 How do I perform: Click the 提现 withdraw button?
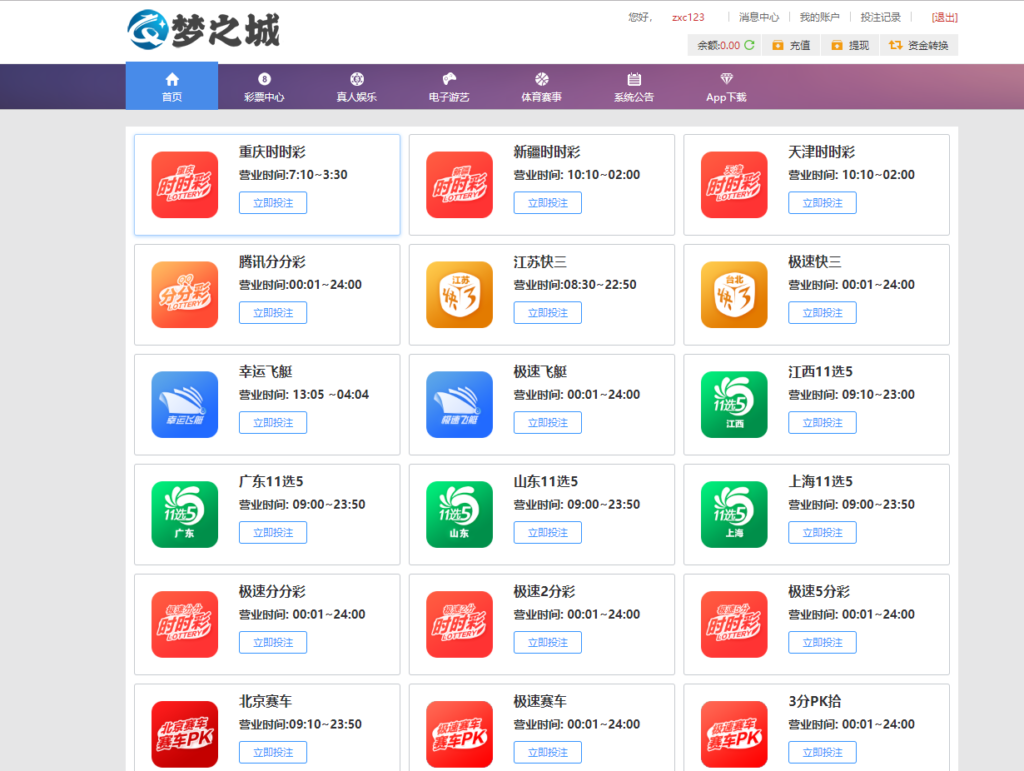850,45
